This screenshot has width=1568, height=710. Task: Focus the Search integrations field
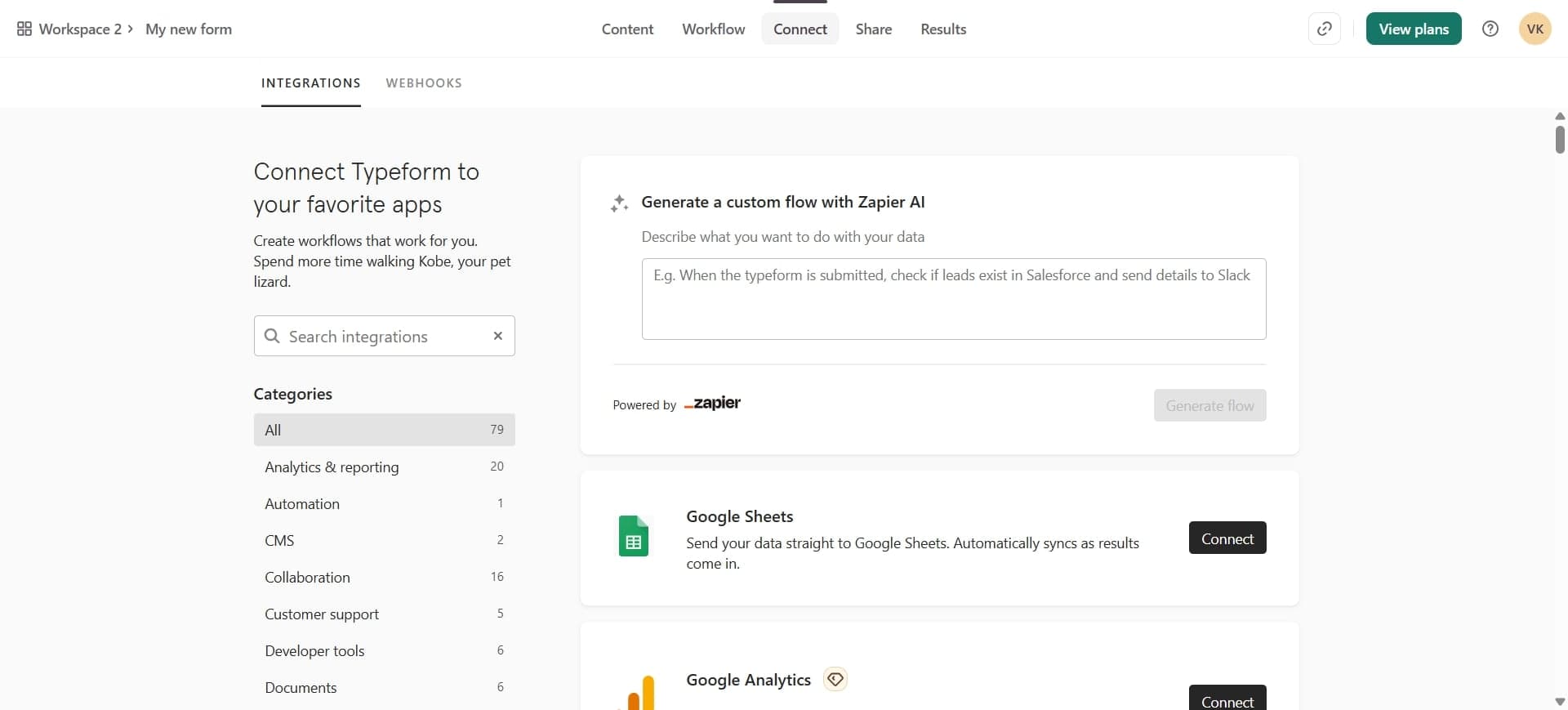coord(385,336)
